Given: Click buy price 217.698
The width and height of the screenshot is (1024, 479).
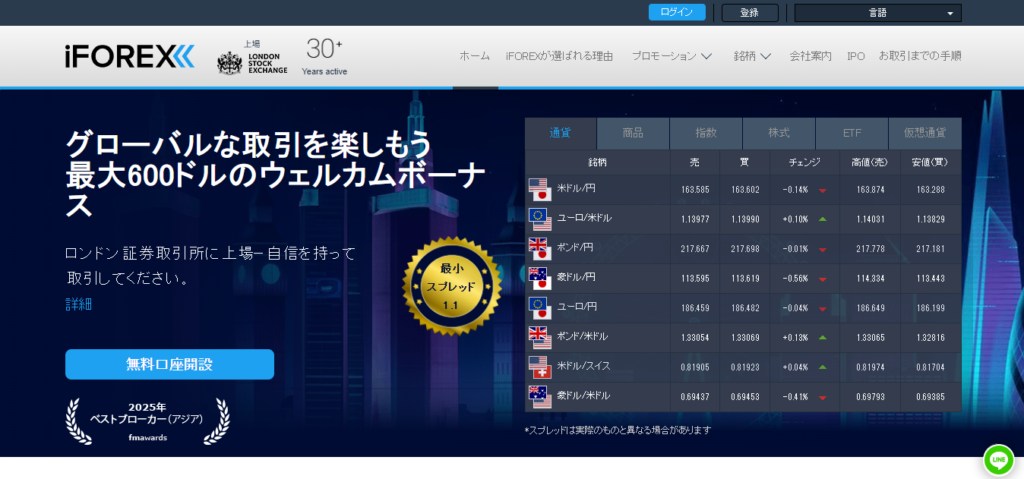Looking at the screenshot, I should (745, 250).
